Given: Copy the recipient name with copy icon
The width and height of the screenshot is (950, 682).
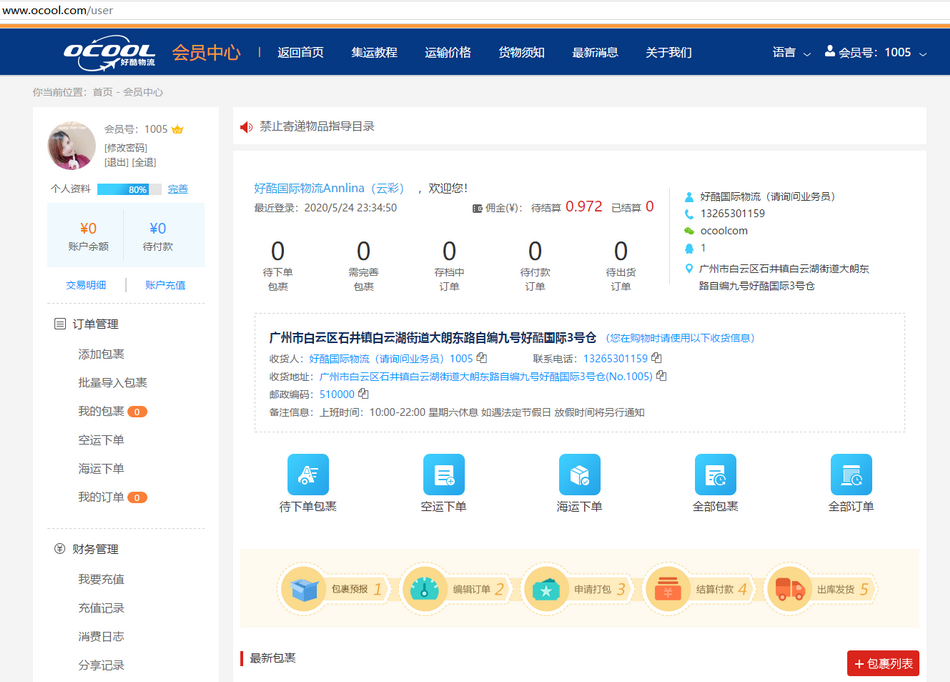Looking at the screenshot, I should [x=482, y=358].
